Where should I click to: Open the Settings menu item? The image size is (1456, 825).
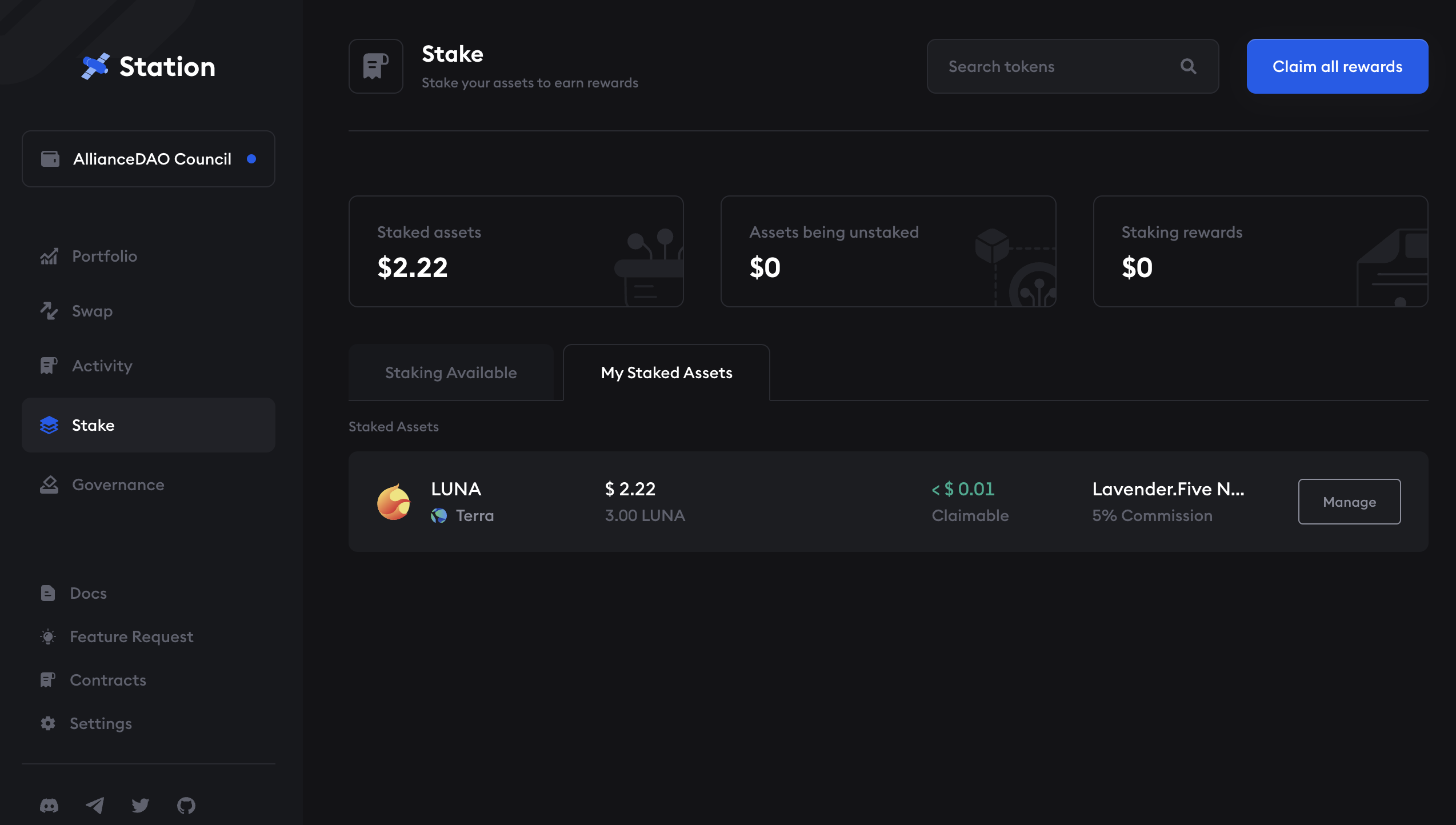[101, 723]
